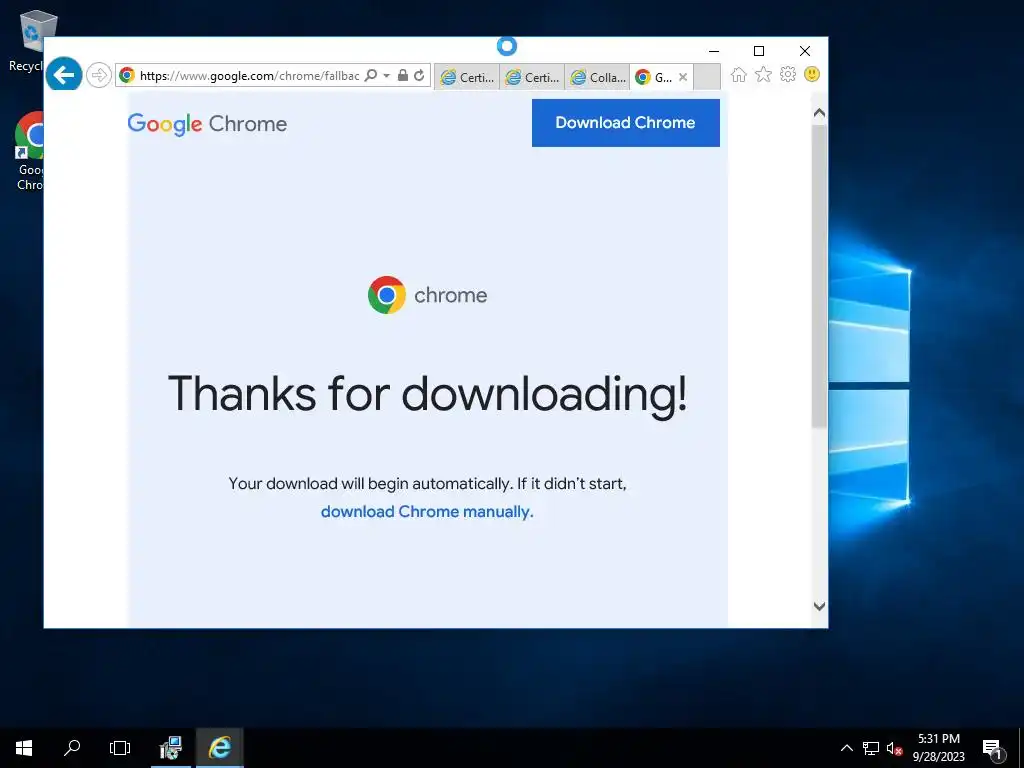
Task: Click the muted volume tray icon
Action: [x=895, y=748]
